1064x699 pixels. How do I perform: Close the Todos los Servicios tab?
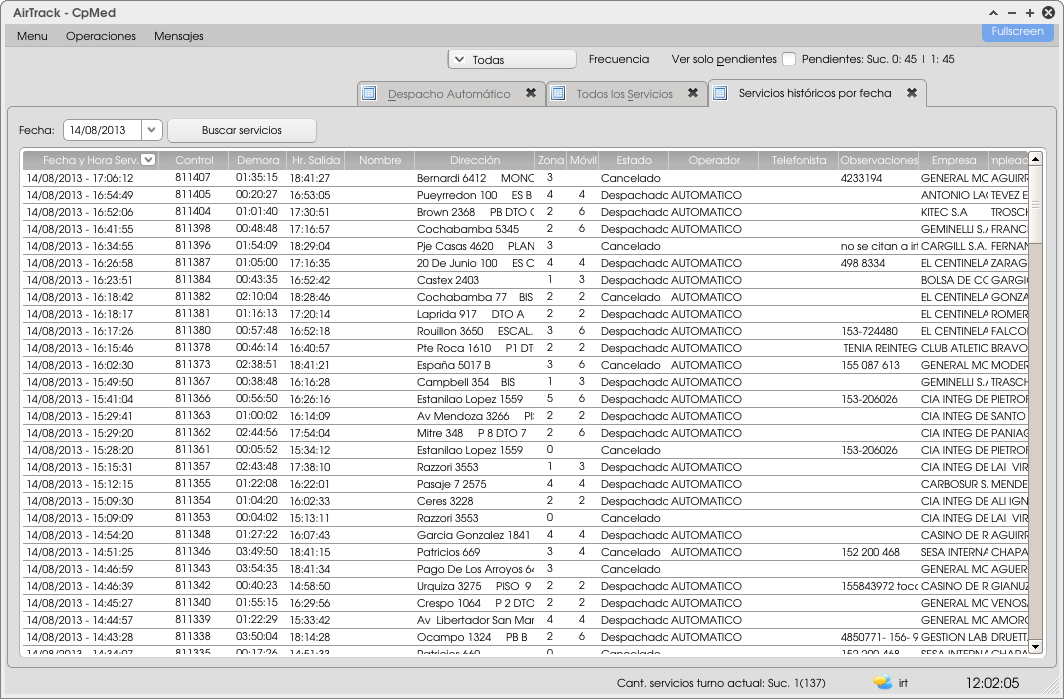(x=693, y=93)
